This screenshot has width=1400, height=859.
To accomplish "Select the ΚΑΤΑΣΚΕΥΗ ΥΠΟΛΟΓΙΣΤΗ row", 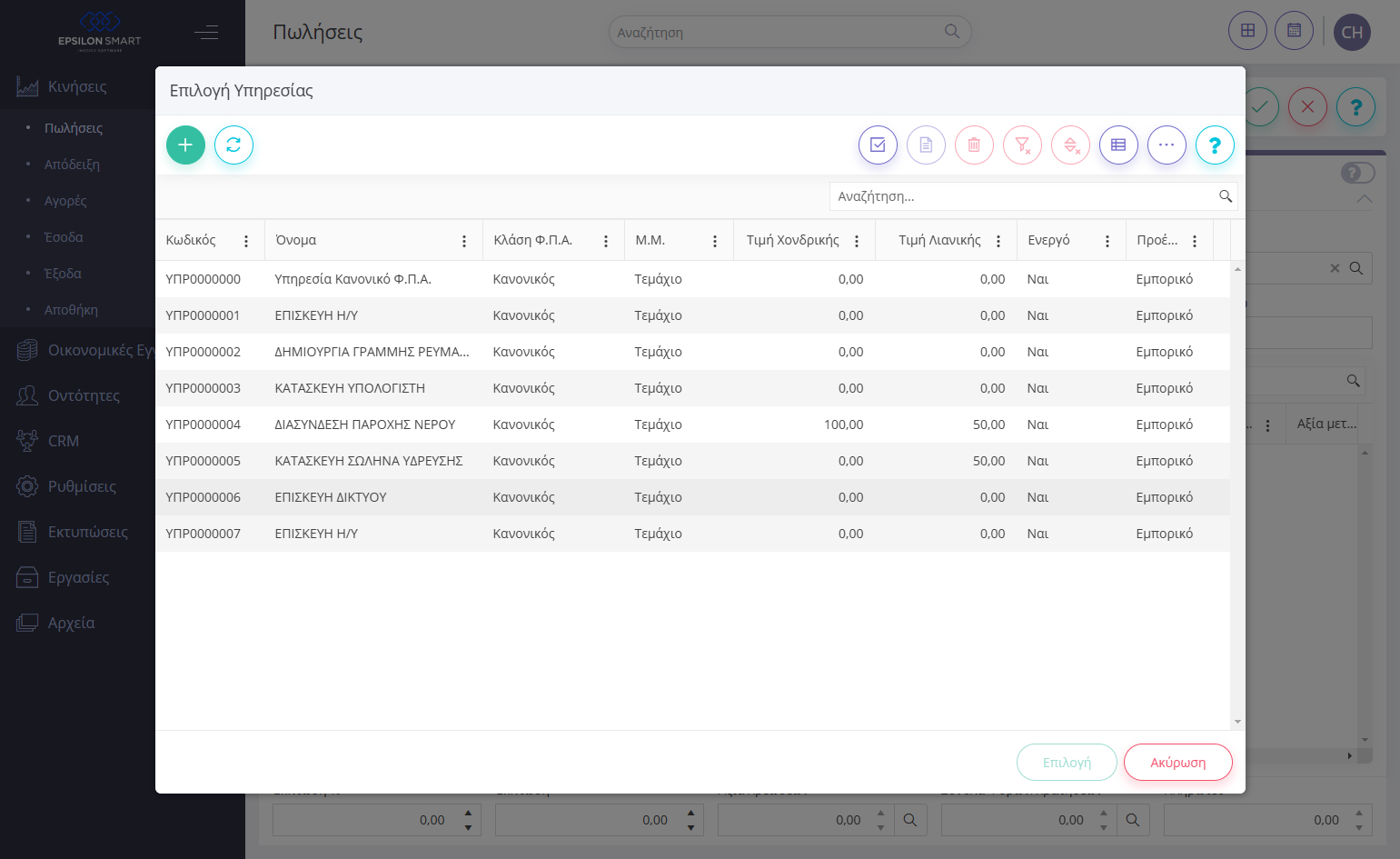I will click(692, 388).
